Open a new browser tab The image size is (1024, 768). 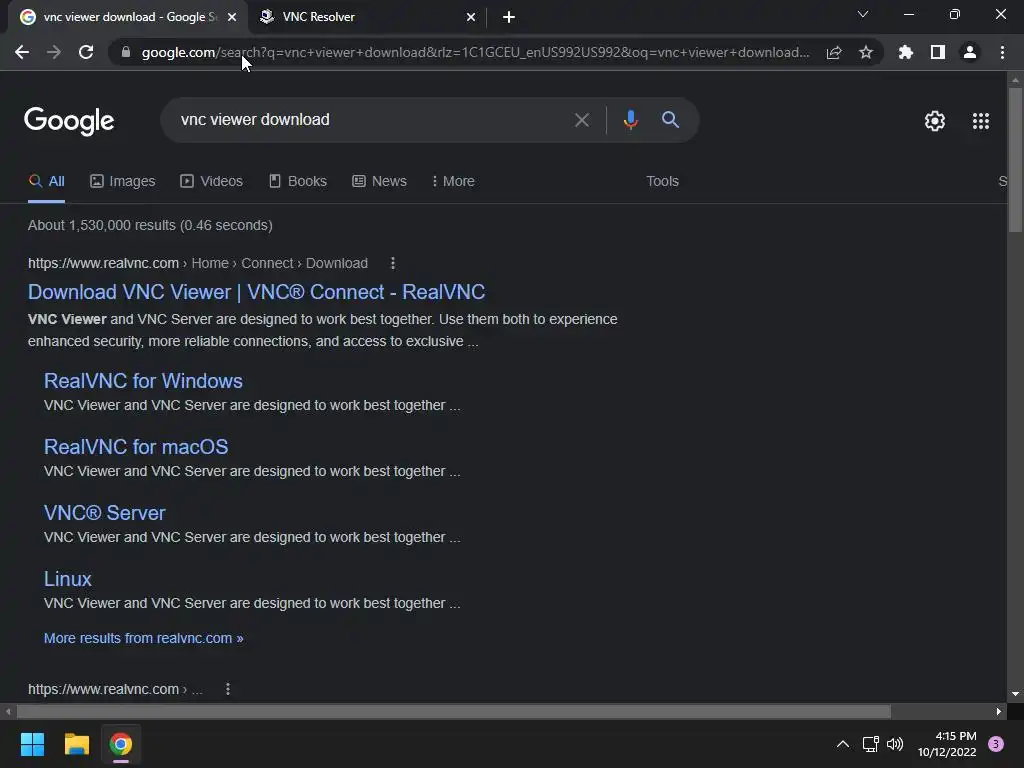509,17
